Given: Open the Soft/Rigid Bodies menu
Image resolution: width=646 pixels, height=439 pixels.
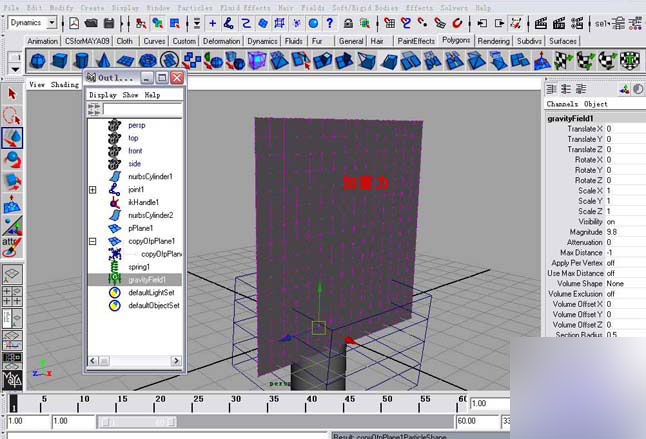Looking at the screenshot, I should (x=365, y=8).
